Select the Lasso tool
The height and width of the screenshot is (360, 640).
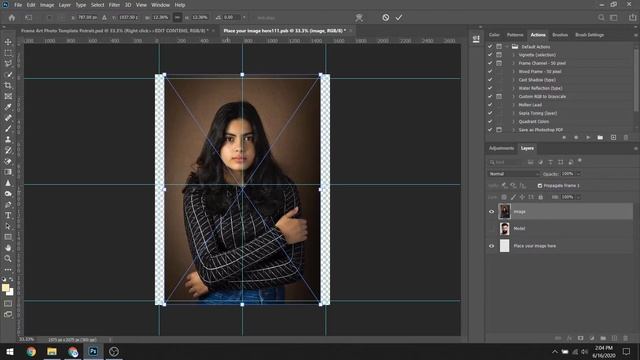point(8,64)
